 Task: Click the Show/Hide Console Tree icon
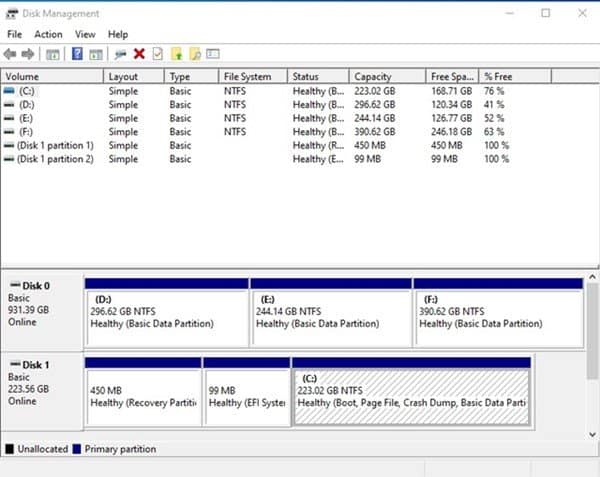coord(53,54)
